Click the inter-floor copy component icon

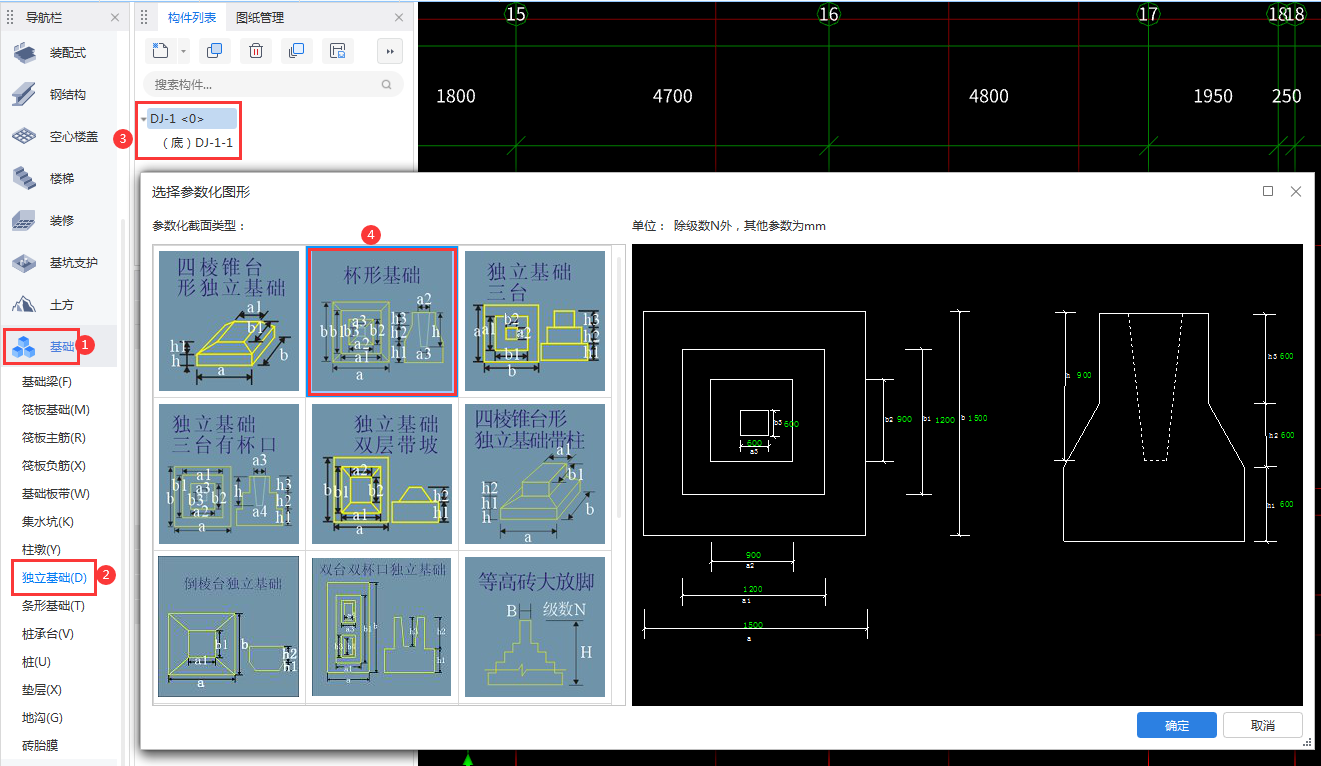pyautogui.click(x=295, y=51)
